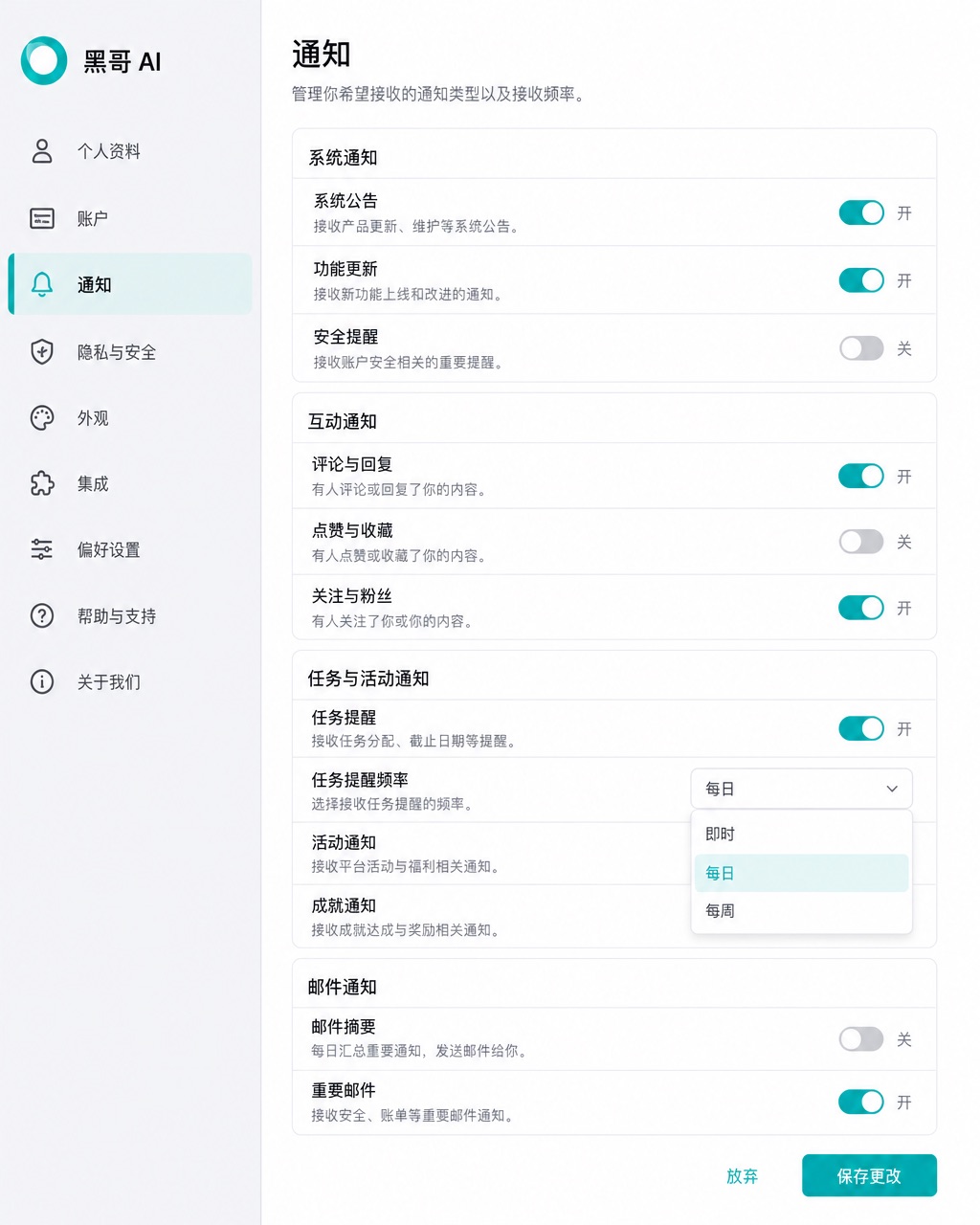Open the 集成 section

[x=130, y=483]
